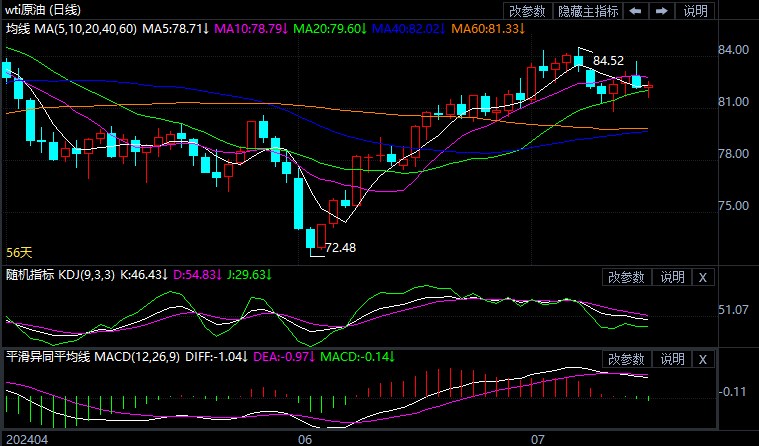Click the -0.11 MACD axis label
759x446 pixels.
click(731, 392)
